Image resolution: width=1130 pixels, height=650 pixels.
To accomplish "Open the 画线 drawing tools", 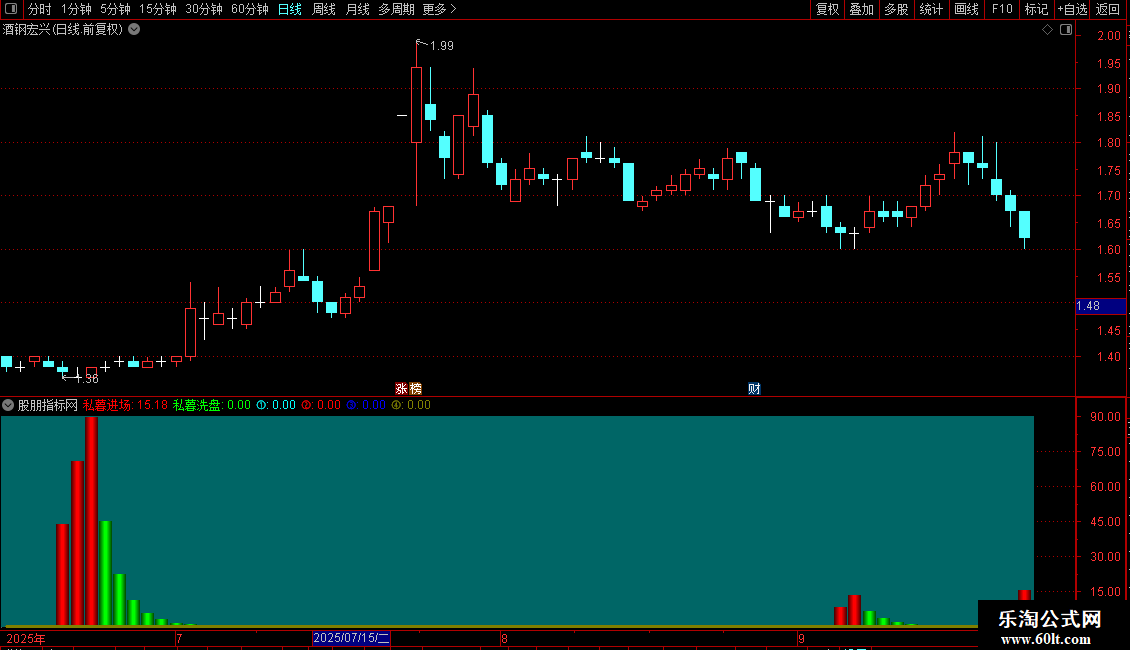I will click(966, 9).
